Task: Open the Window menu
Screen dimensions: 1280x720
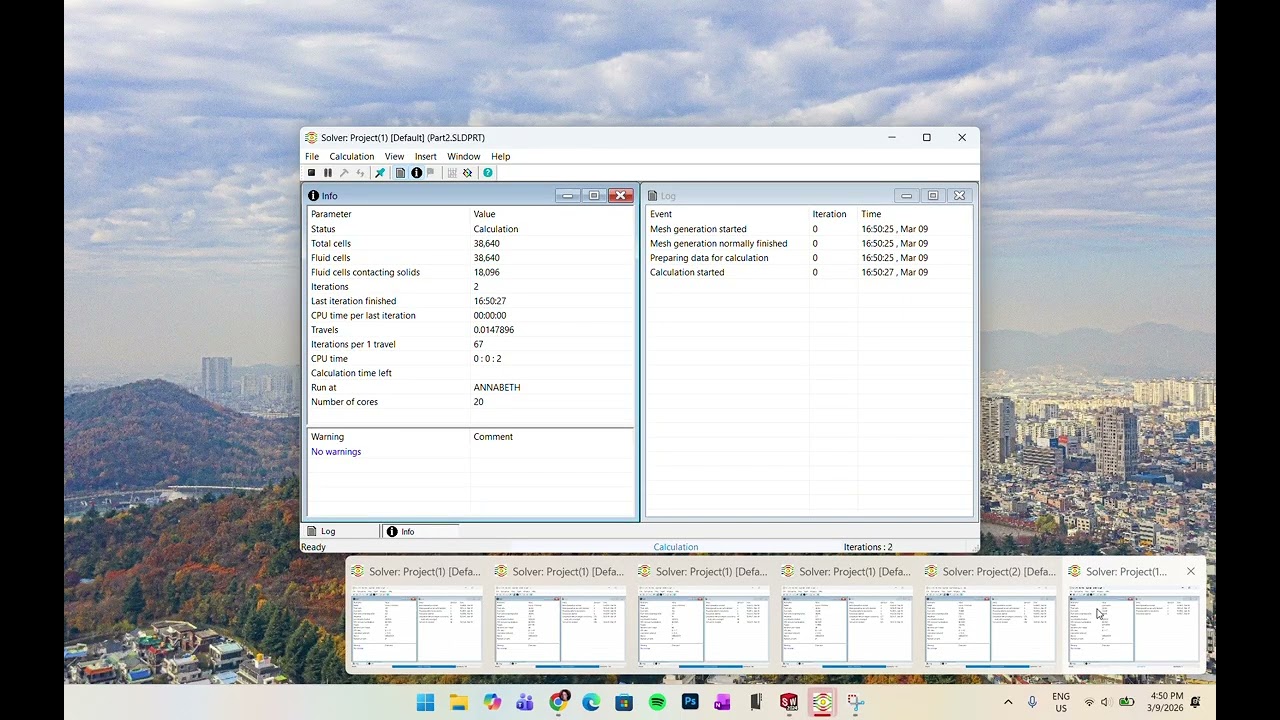Action: click(464, 156)
